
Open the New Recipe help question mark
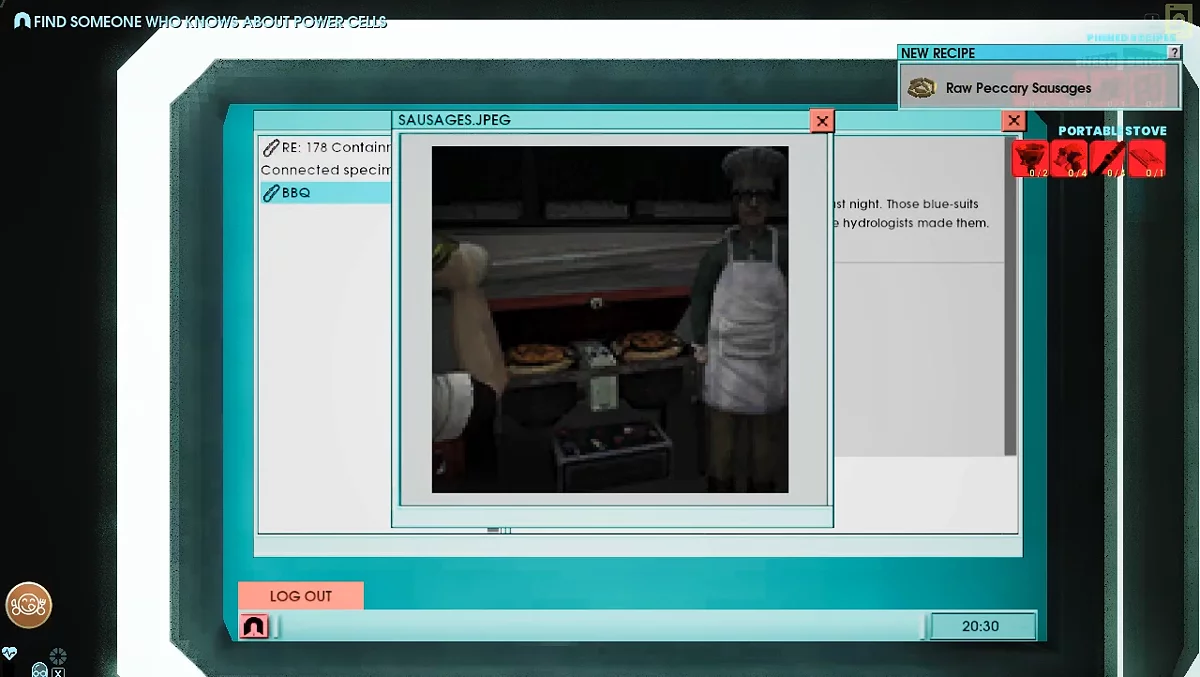[x=1174, y=53]
